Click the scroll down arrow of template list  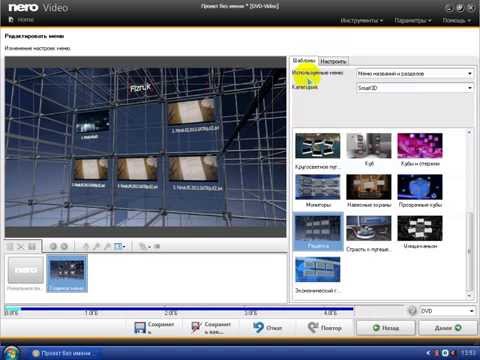coord(469,295)
